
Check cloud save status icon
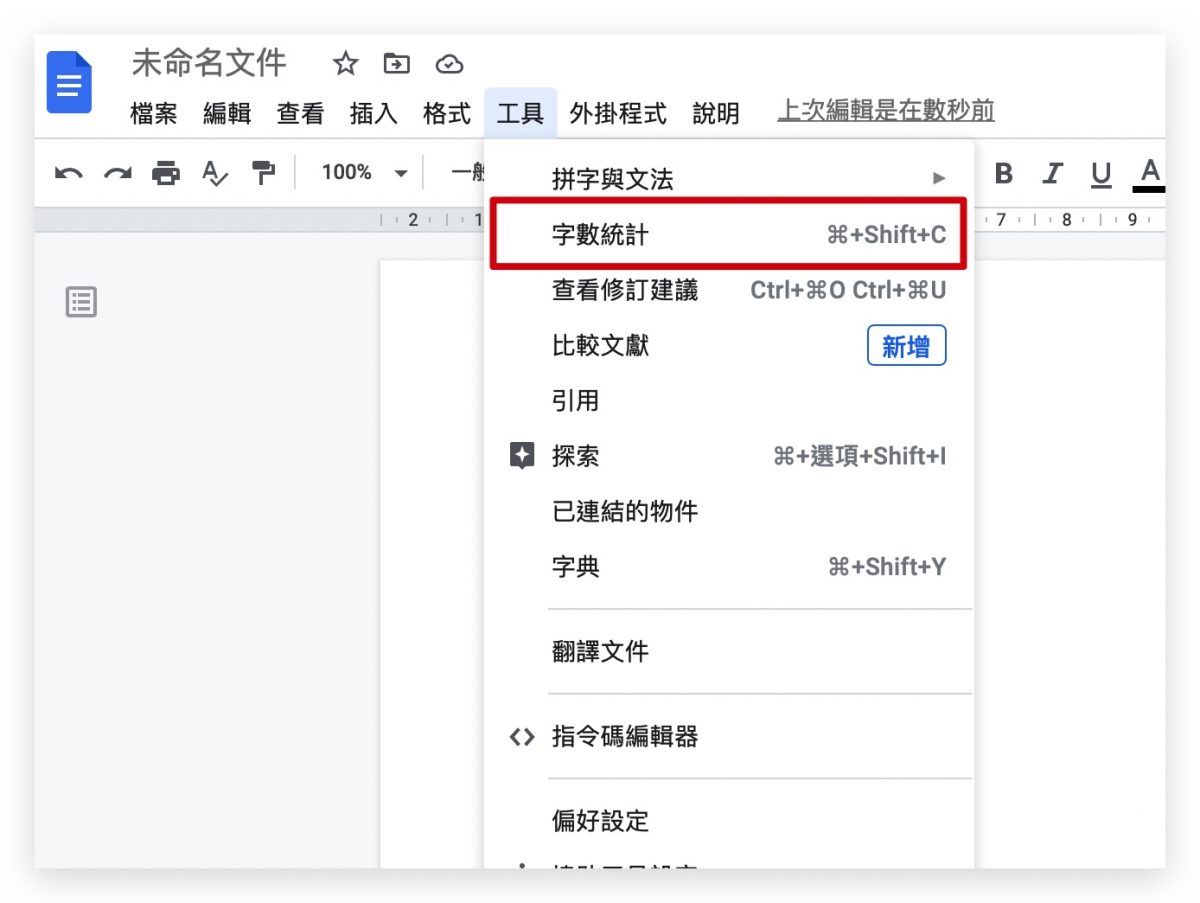click(450, 65)
